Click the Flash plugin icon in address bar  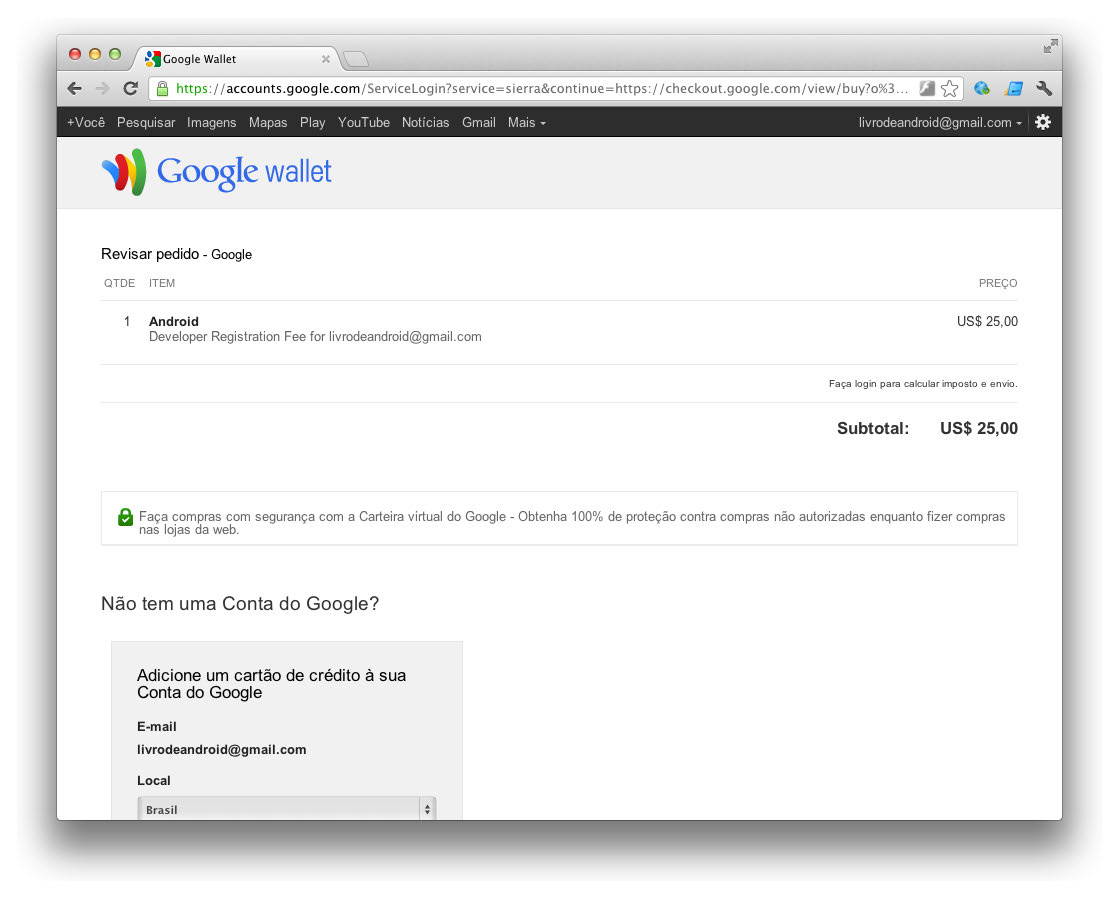point(927,89)
